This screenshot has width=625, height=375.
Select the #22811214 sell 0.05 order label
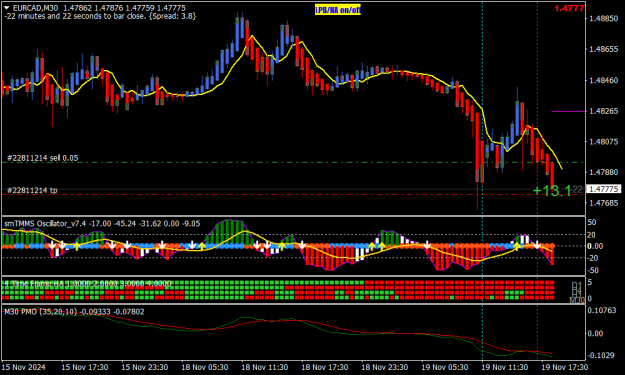point(43,158)
